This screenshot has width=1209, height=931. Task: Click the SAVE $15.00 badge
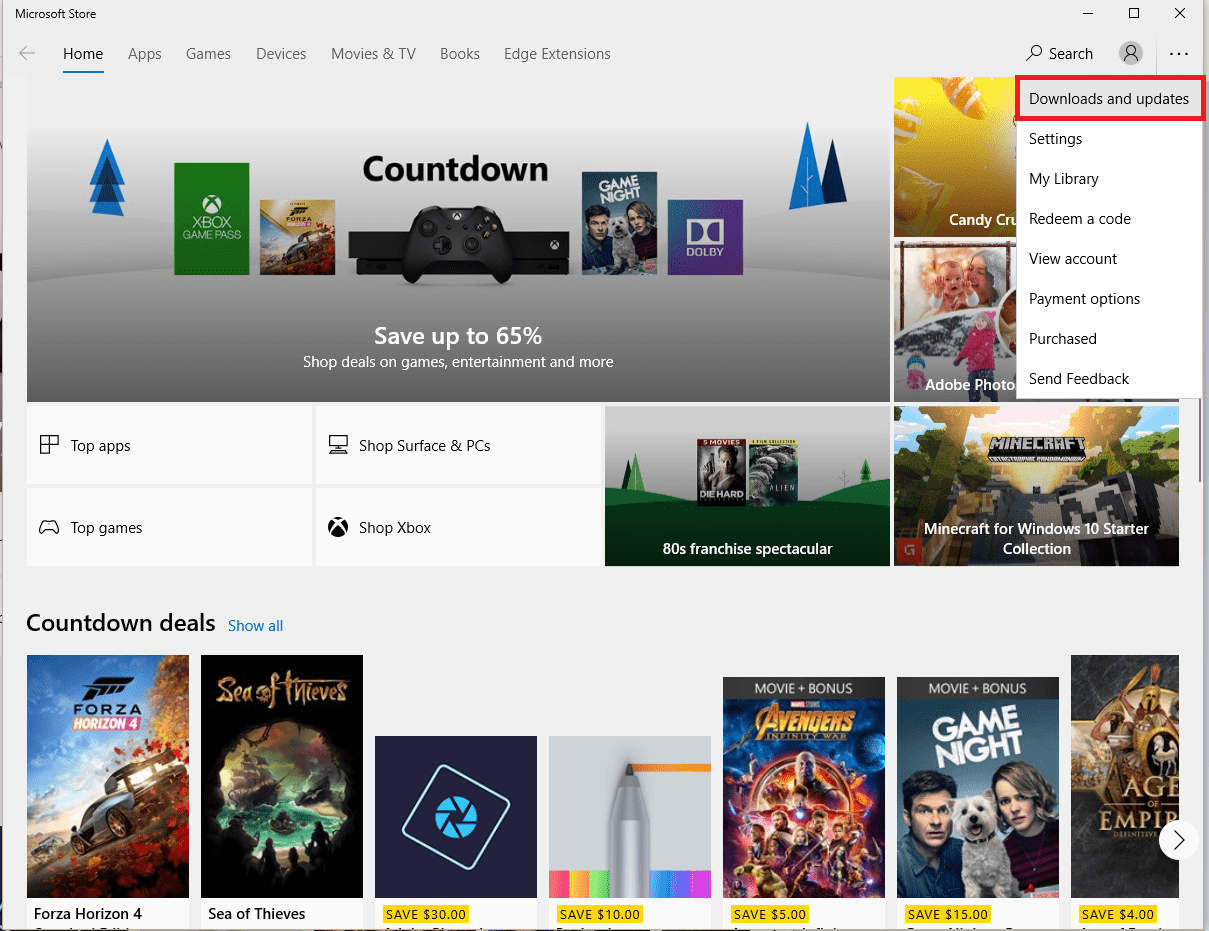947,914
